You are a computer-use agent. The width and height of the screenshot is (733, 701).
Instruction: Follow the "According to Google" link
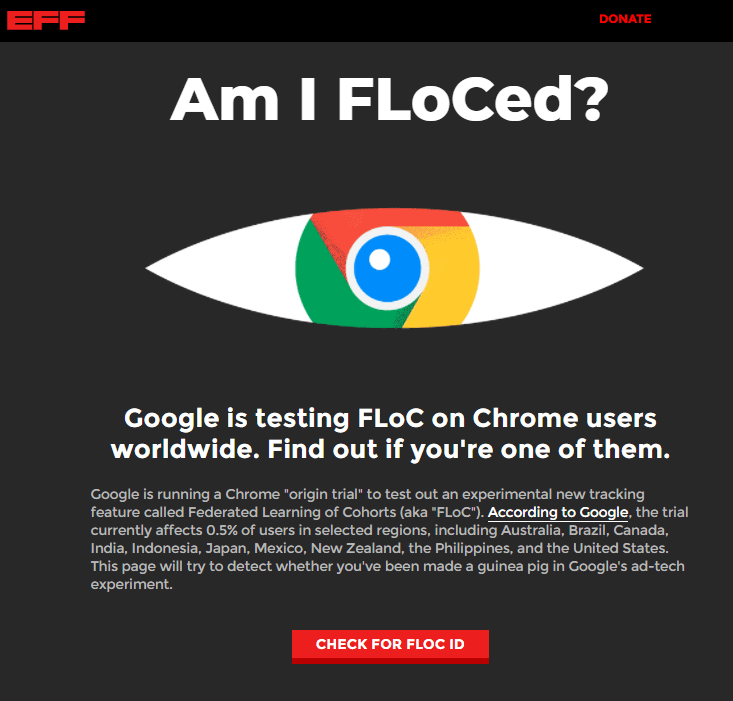point(558,512)
